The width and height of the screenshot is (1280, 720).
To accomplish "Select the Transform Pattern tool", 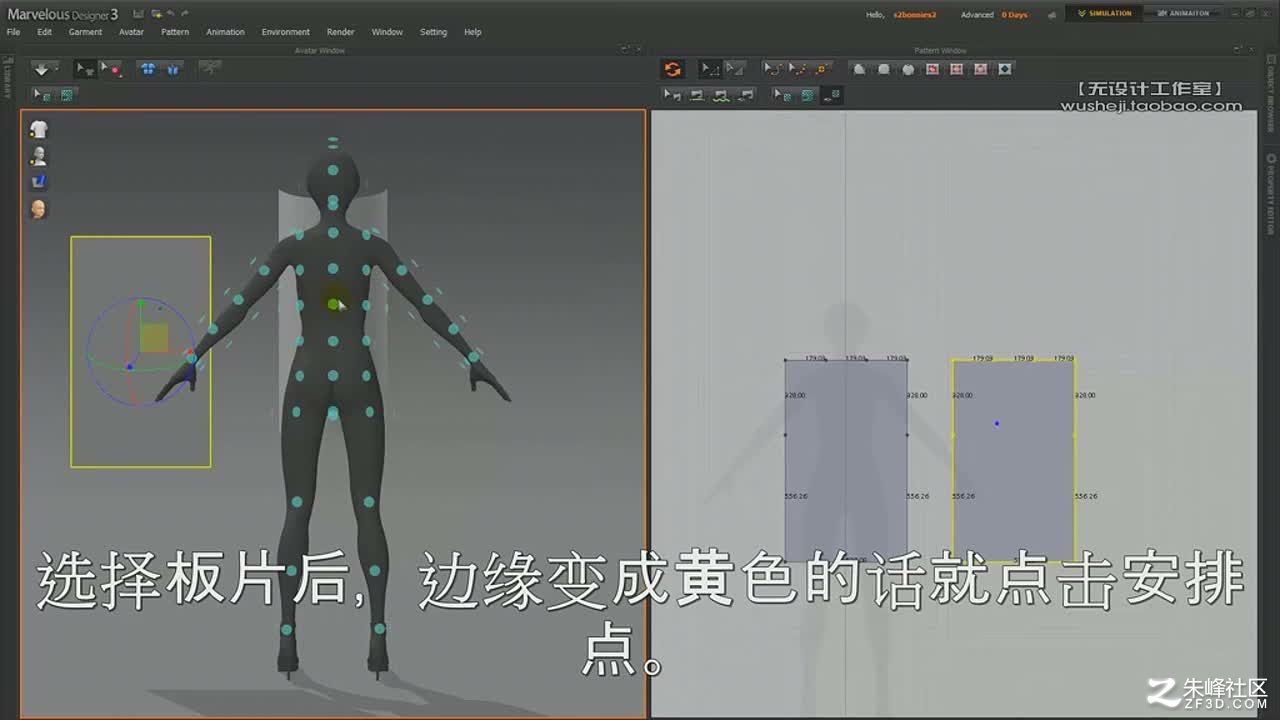I will point(734,69).
